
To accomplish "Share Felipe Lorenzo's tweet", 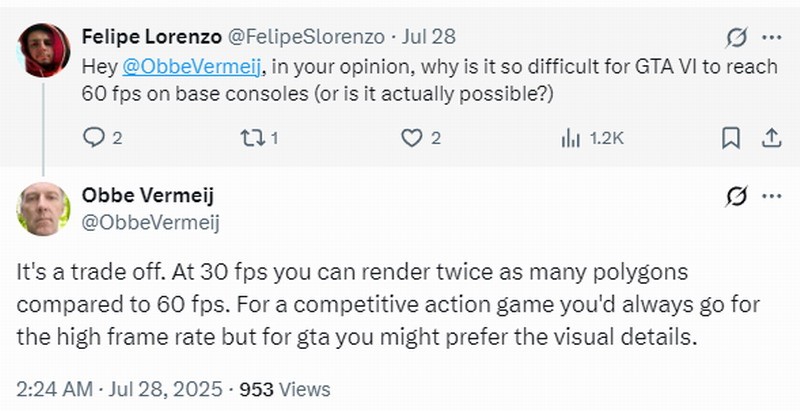I will click(x=771, y=137).
